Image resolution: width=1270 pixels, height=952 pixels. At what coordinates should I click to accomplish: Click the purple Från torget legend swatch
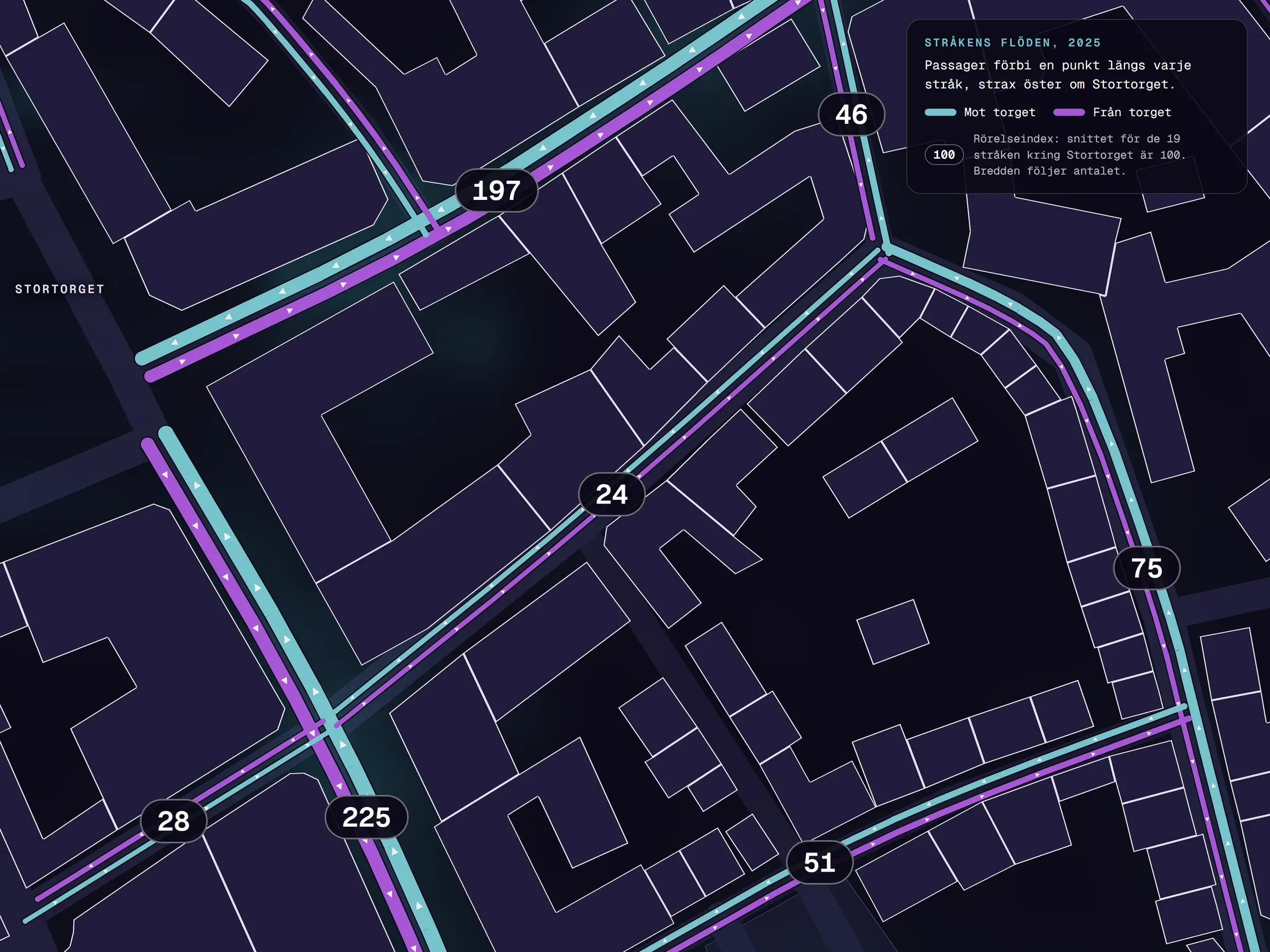click(x=1069, y=113)
